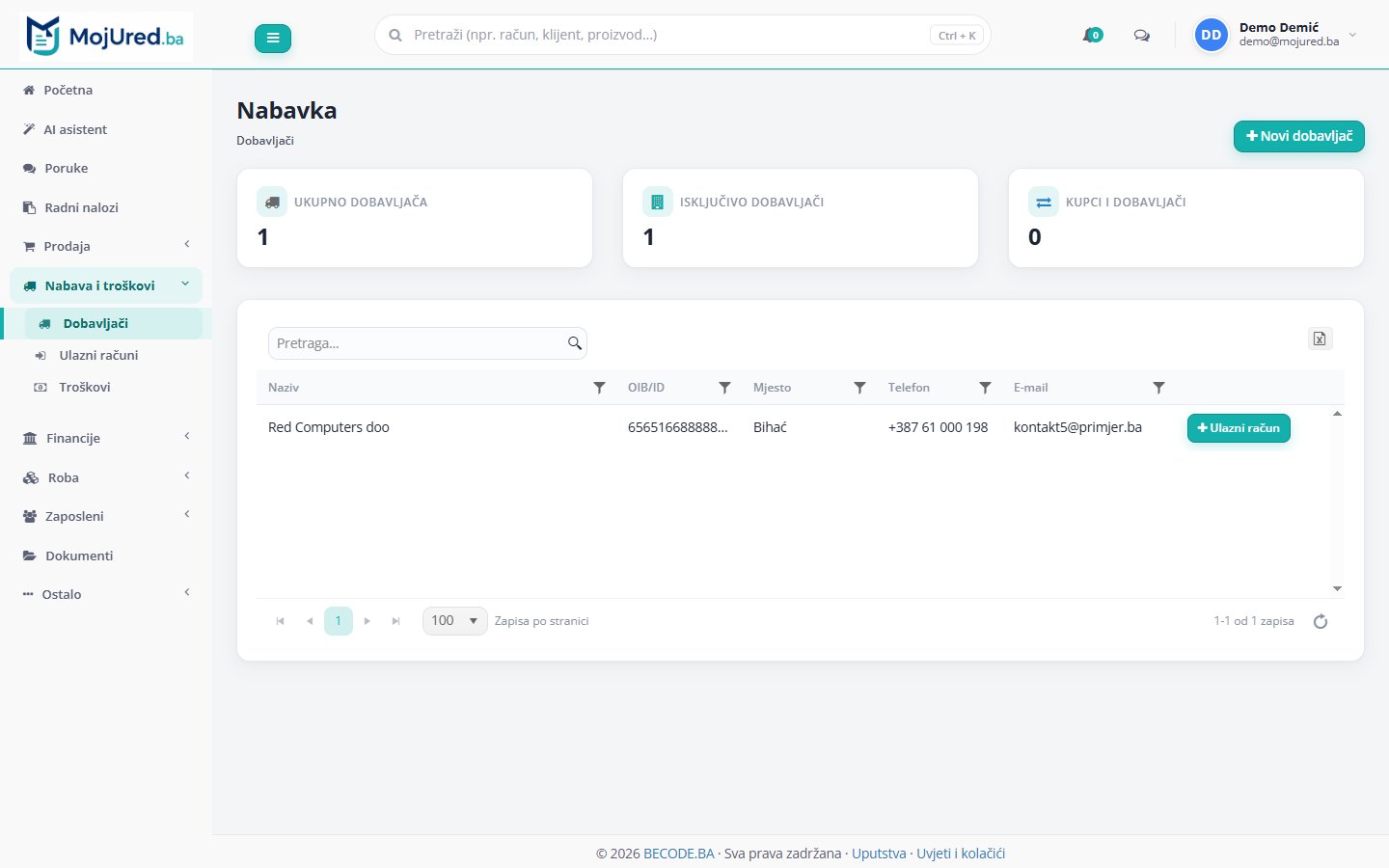The height and width of the screenshot is (868, 1389).
Task: Open the Naziv column filter
Action: click(x=599, y=388)
